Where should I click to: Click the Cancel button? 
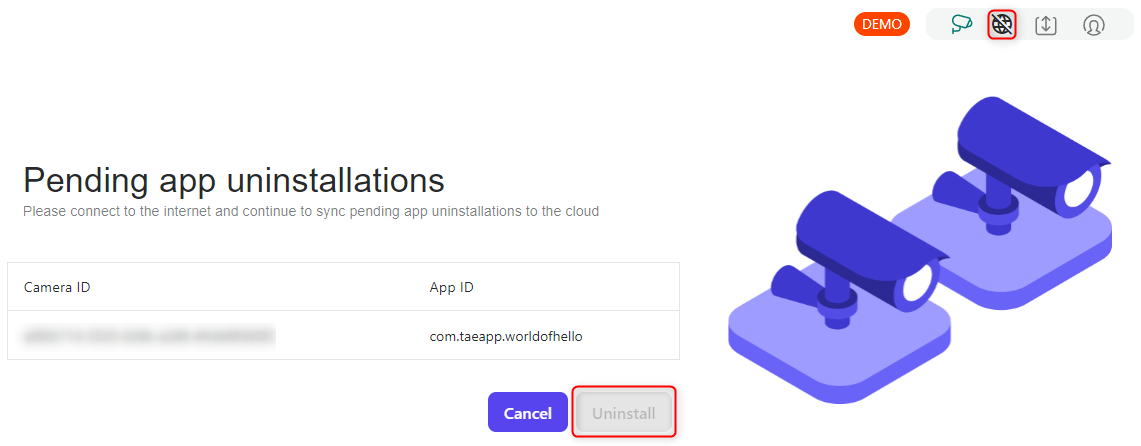click(528, 413)
